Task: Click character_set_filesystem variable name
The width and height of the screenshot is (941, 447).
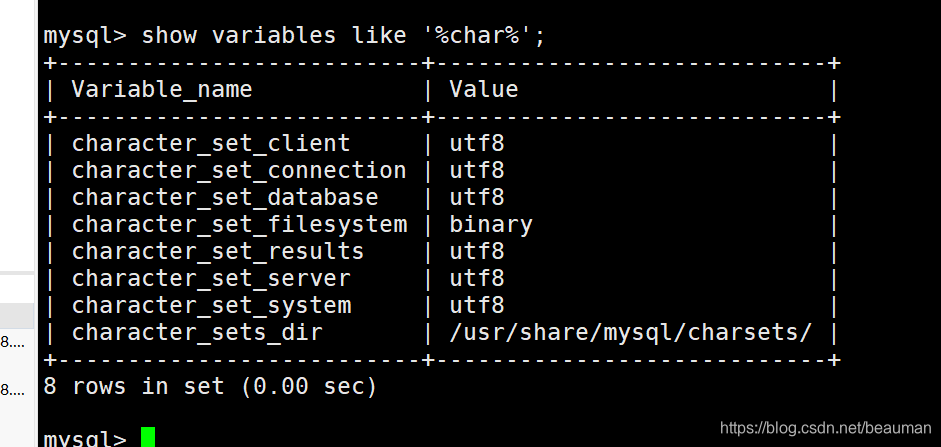Action: pyautogui.click(x=239, y=224)
